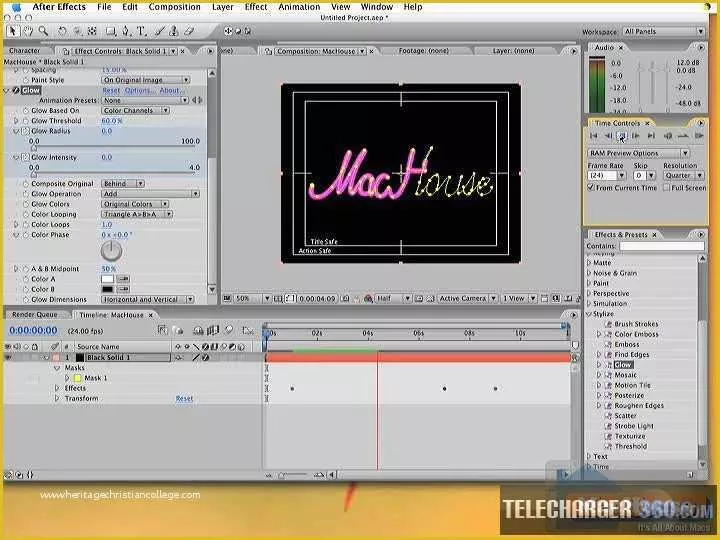This screenshot has height=540, width=720.
Task: Toggle Black Solid 1 layer visibility eye
Action: 8,357
